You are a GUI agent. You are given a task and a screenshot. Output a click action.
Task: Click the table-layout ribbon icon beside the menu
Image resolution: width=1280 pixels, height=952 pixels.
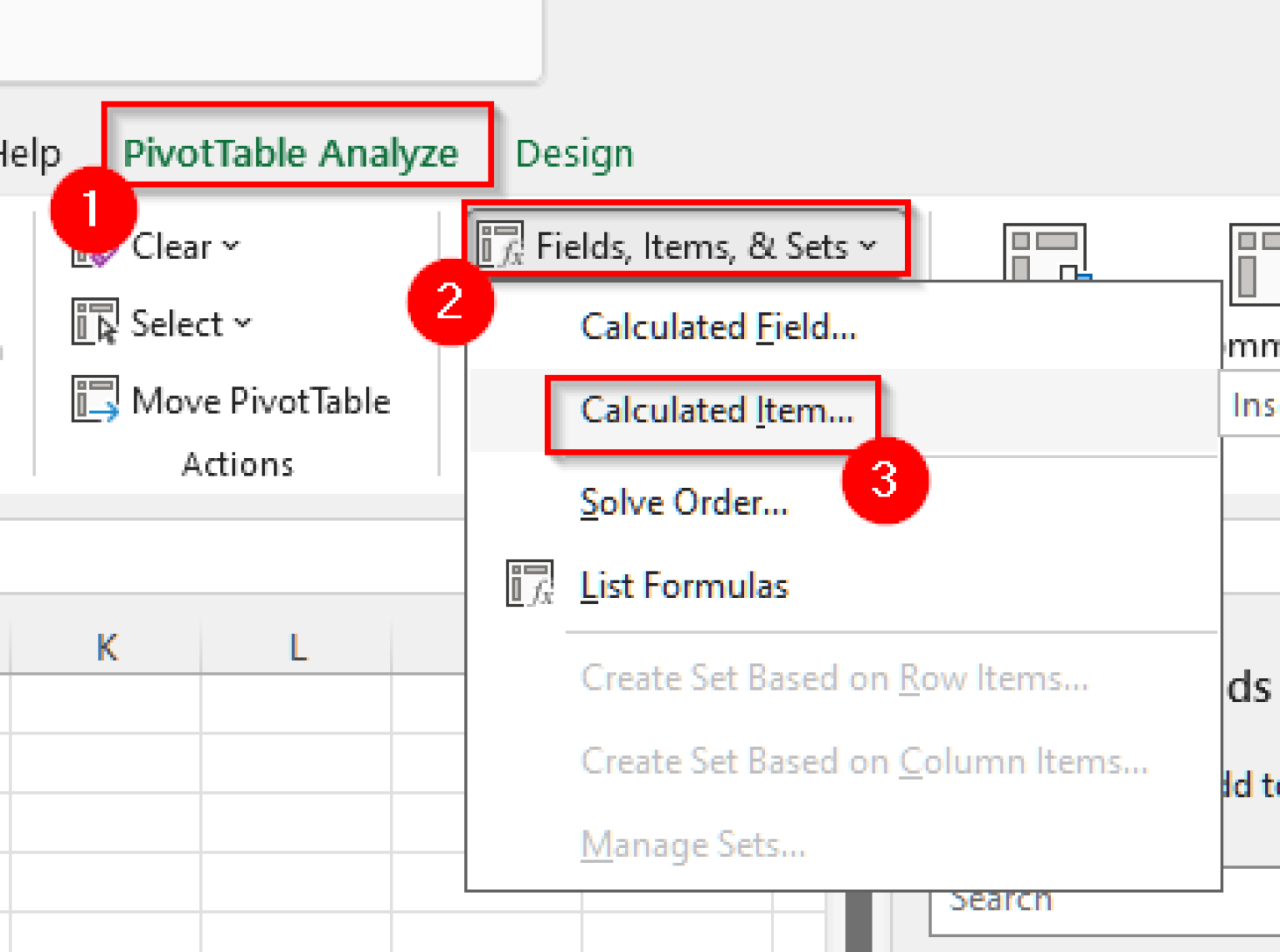(1044, 252)
